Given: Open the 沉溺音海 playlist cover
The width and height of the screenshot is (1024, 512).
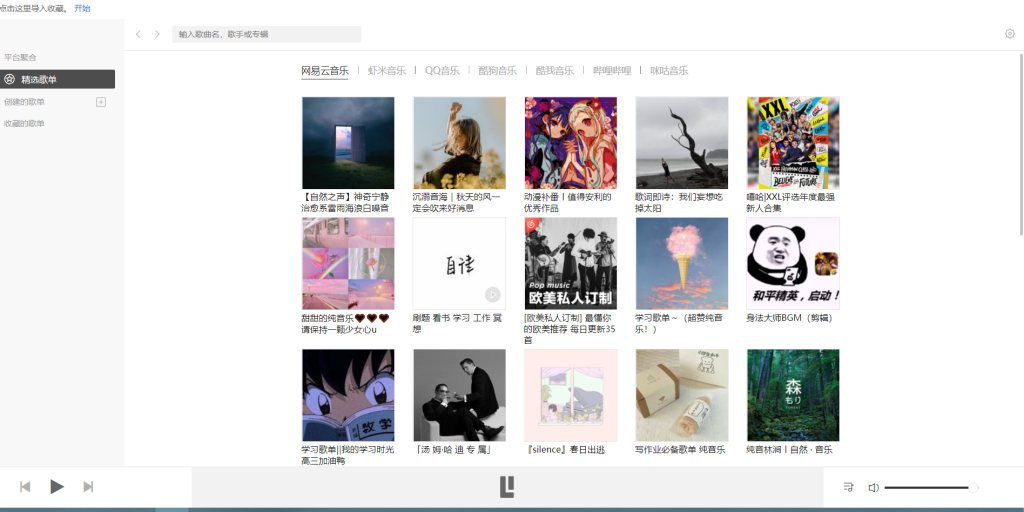Looking at the screenshot, I should tap(459, 143).
